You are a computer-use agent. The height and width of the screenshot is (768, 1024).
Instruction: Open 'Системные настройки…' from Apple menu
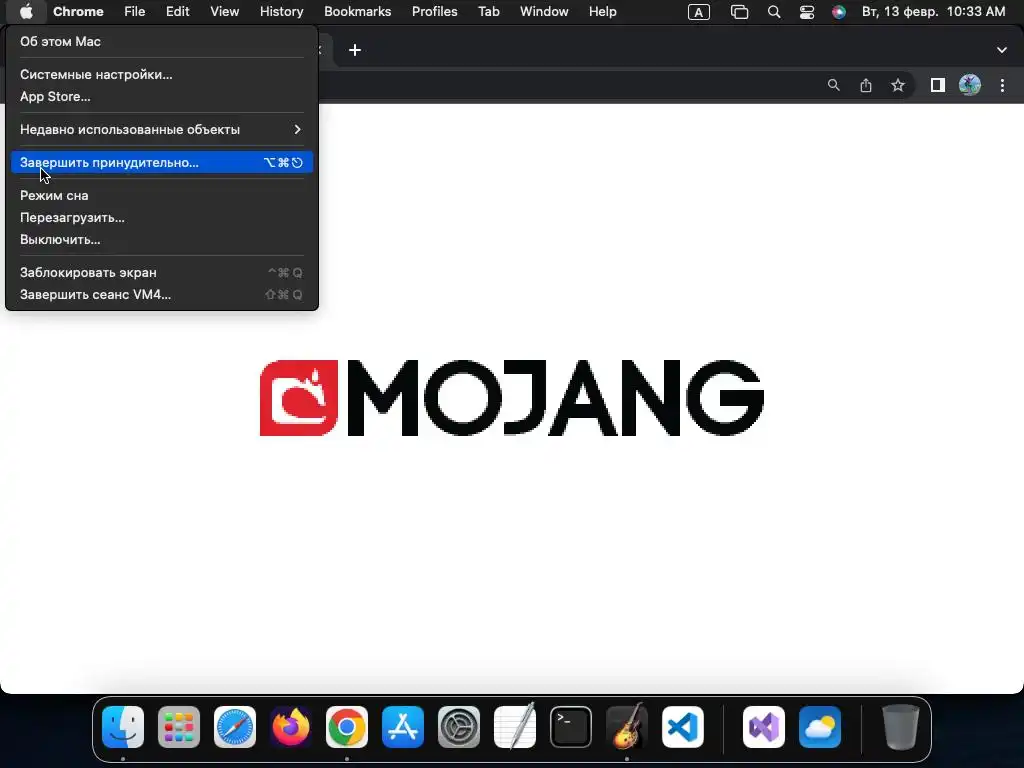click(161, 74)
